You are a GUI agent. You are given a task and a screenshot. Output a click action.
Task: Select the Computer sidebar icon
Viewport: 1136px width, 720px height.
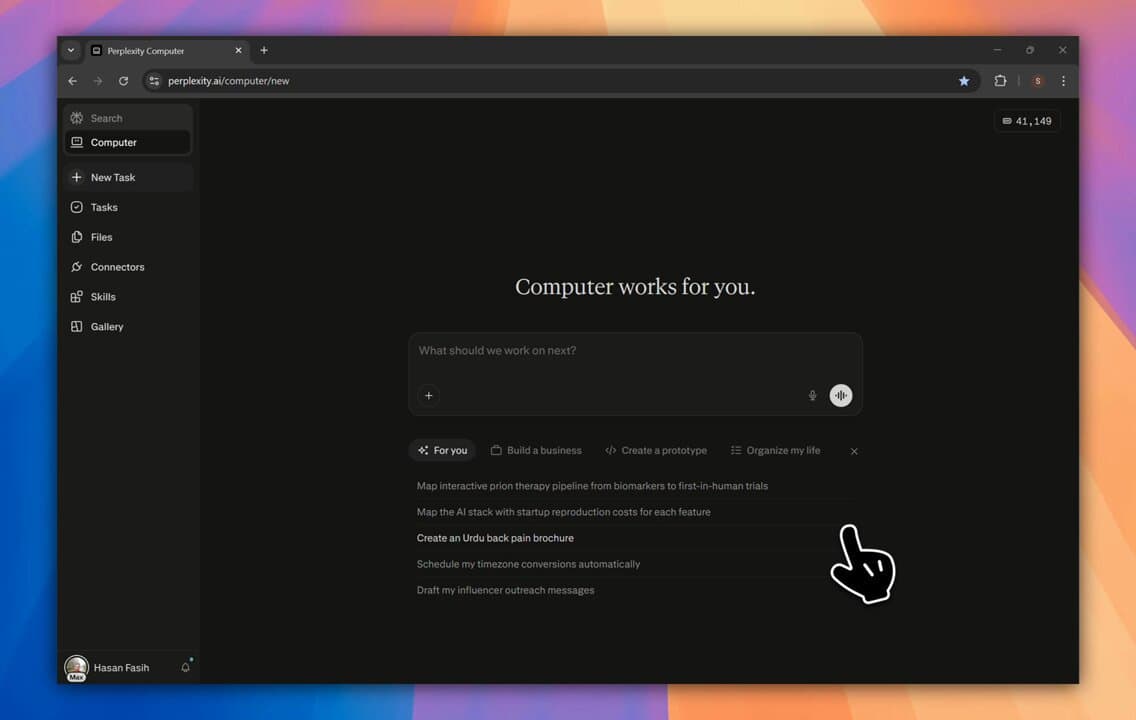point(113,142)
